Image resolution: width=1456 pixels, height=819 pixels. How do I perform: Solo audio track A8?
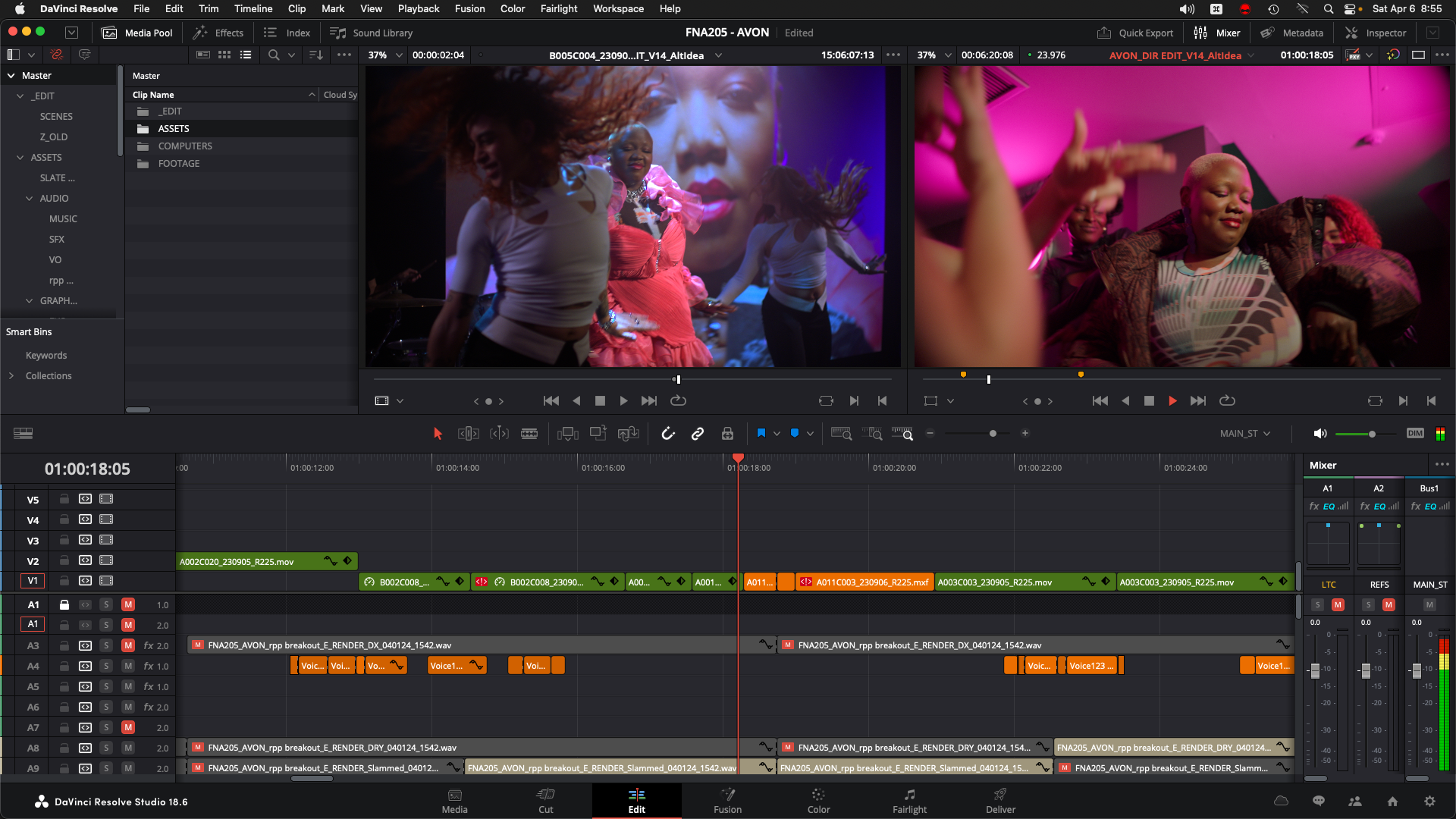(106, 748)
